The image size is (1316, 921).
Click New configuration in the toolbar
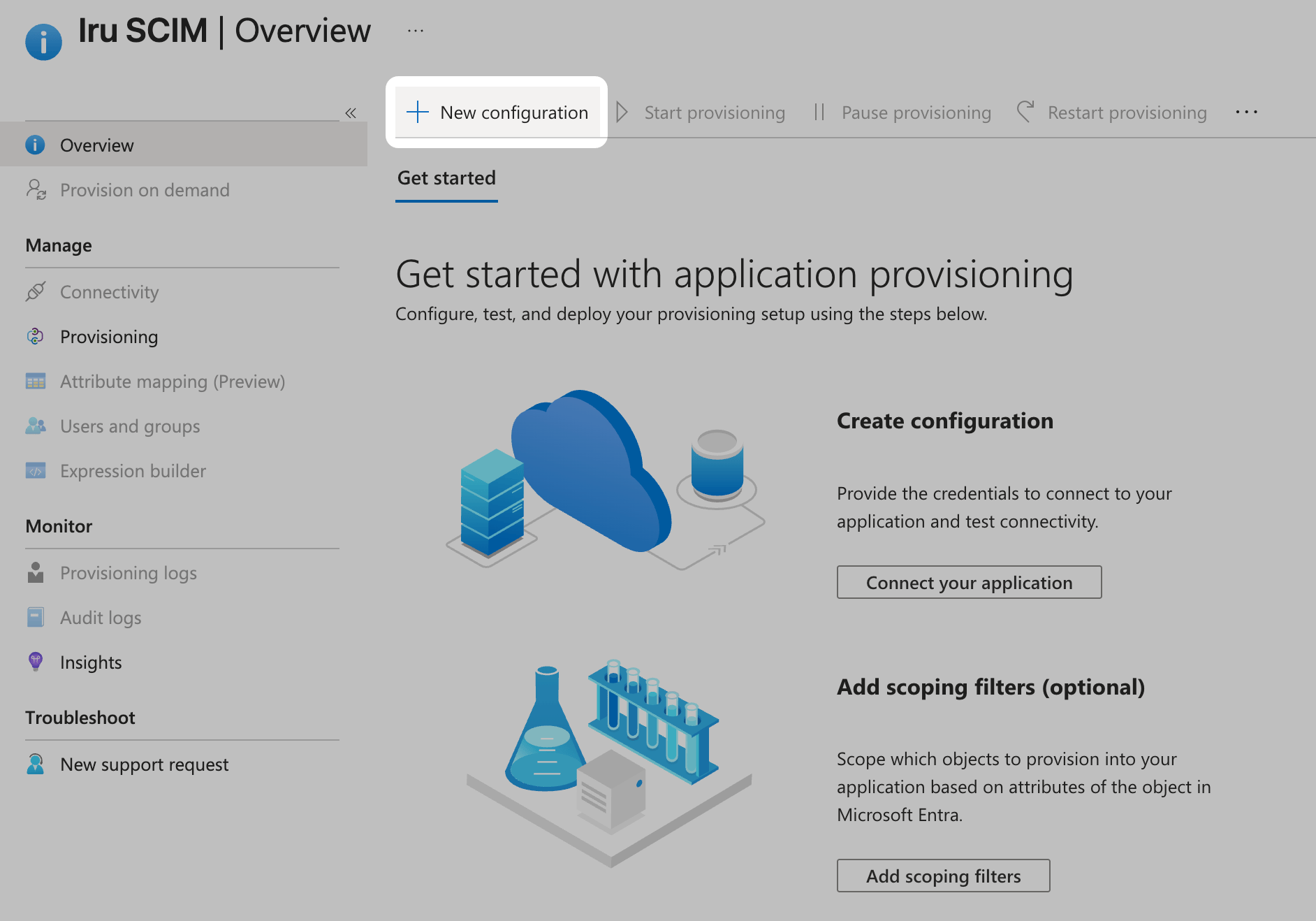tap(497, 112)
